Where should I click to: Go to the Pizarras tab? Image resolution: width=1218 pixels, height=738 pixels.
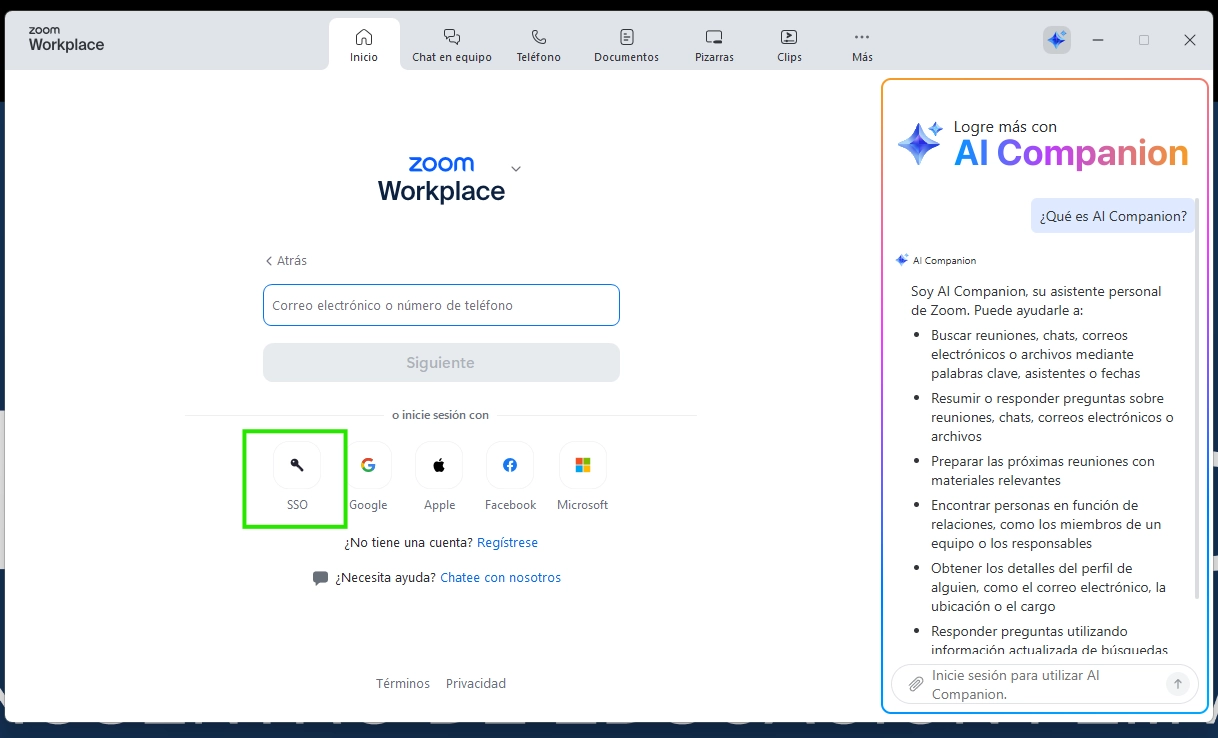[714, 45]
